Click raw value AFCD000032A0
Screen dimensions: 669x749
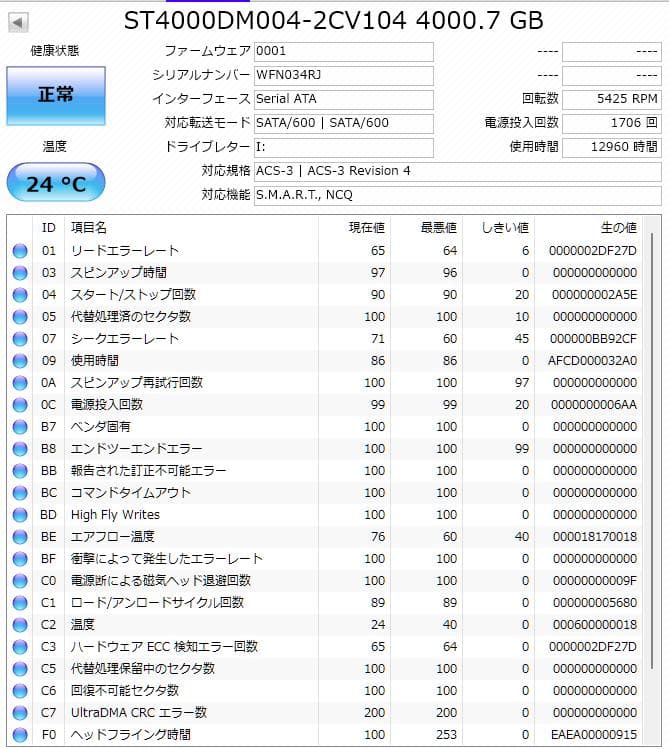pos(592,361)
